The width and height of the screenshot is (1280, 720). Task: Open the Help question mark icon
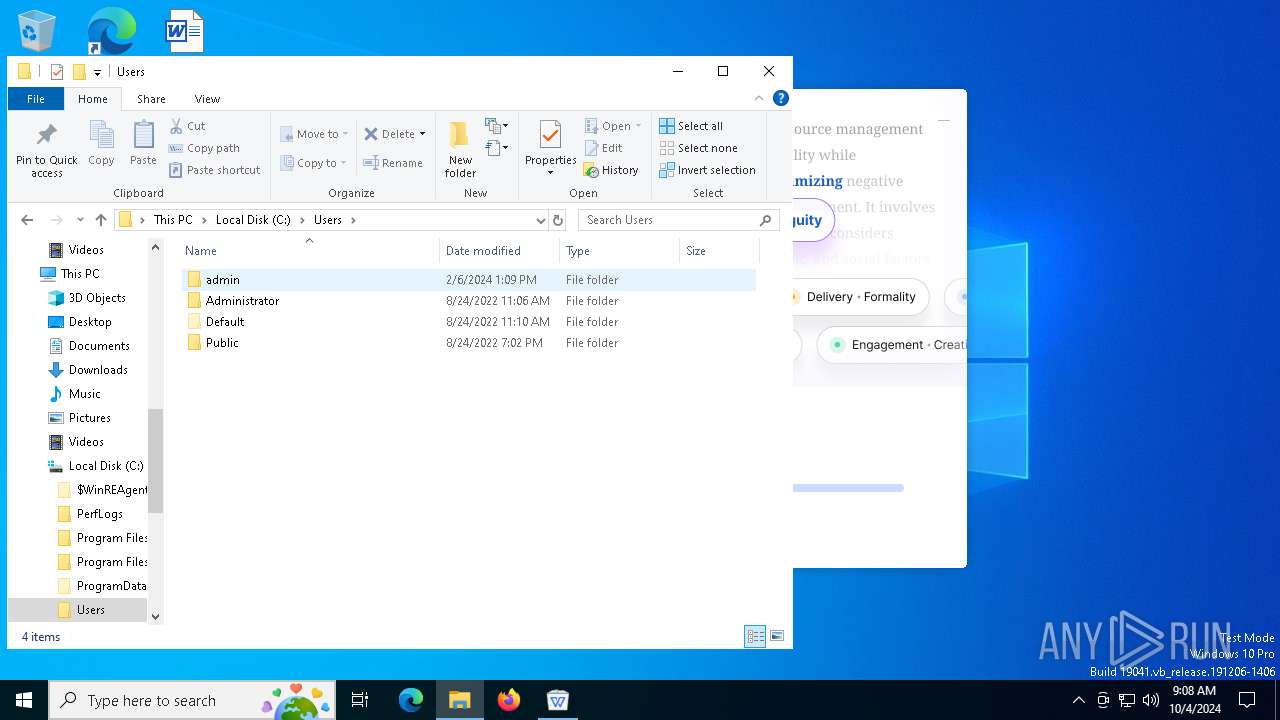pos(781,98)
